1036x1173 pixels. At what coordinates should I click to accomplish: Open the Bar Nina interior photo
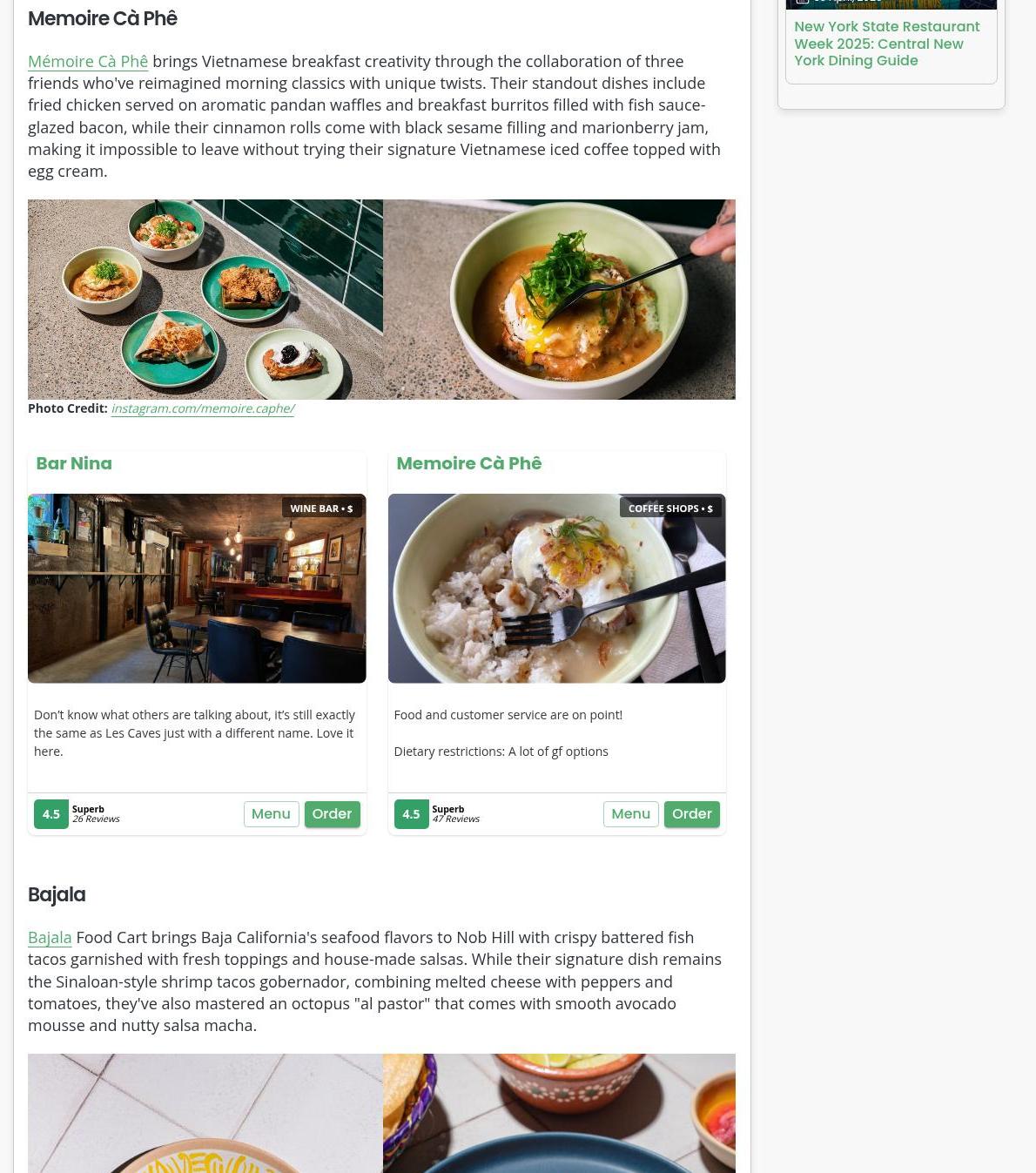click(197, 589)
